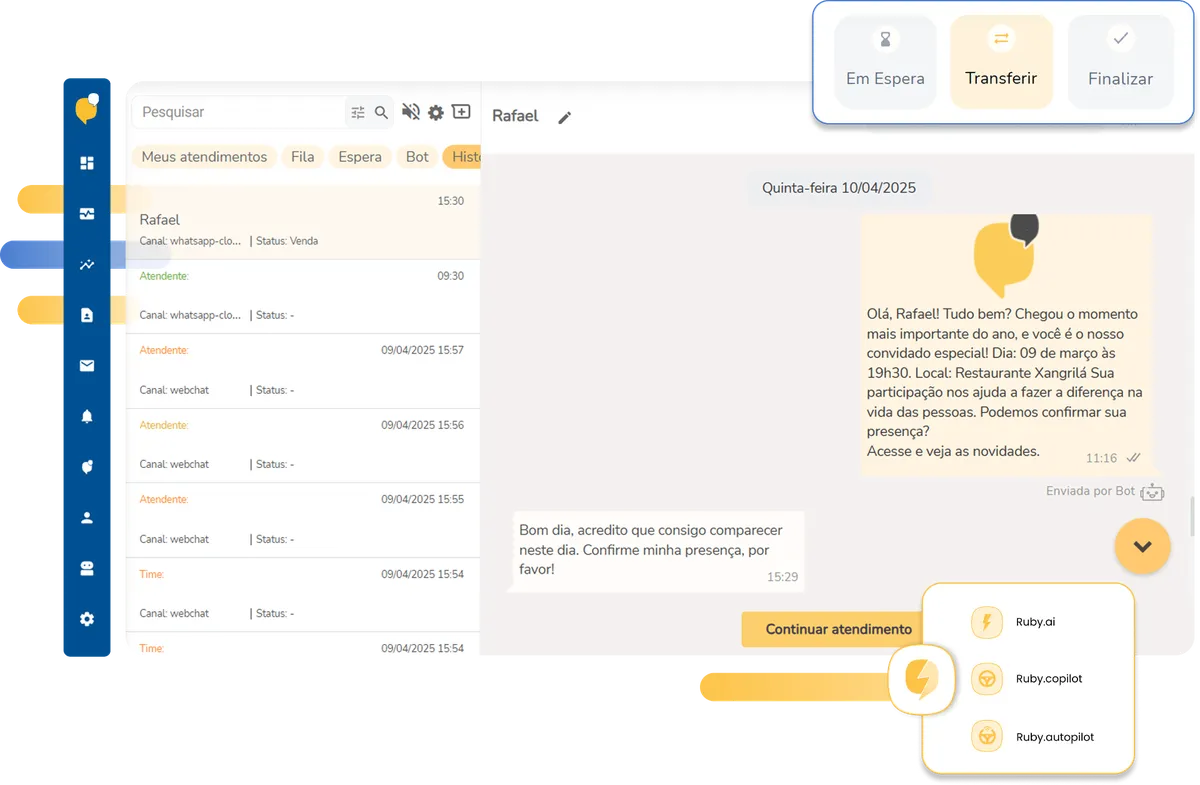Open search filter options icon
Viewport: 1200px width, 785px height.
pos(358,113)
